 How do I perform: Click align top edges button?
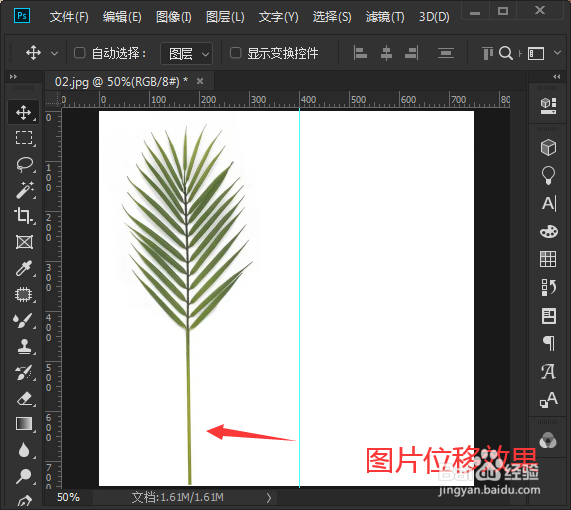point(487,53)
